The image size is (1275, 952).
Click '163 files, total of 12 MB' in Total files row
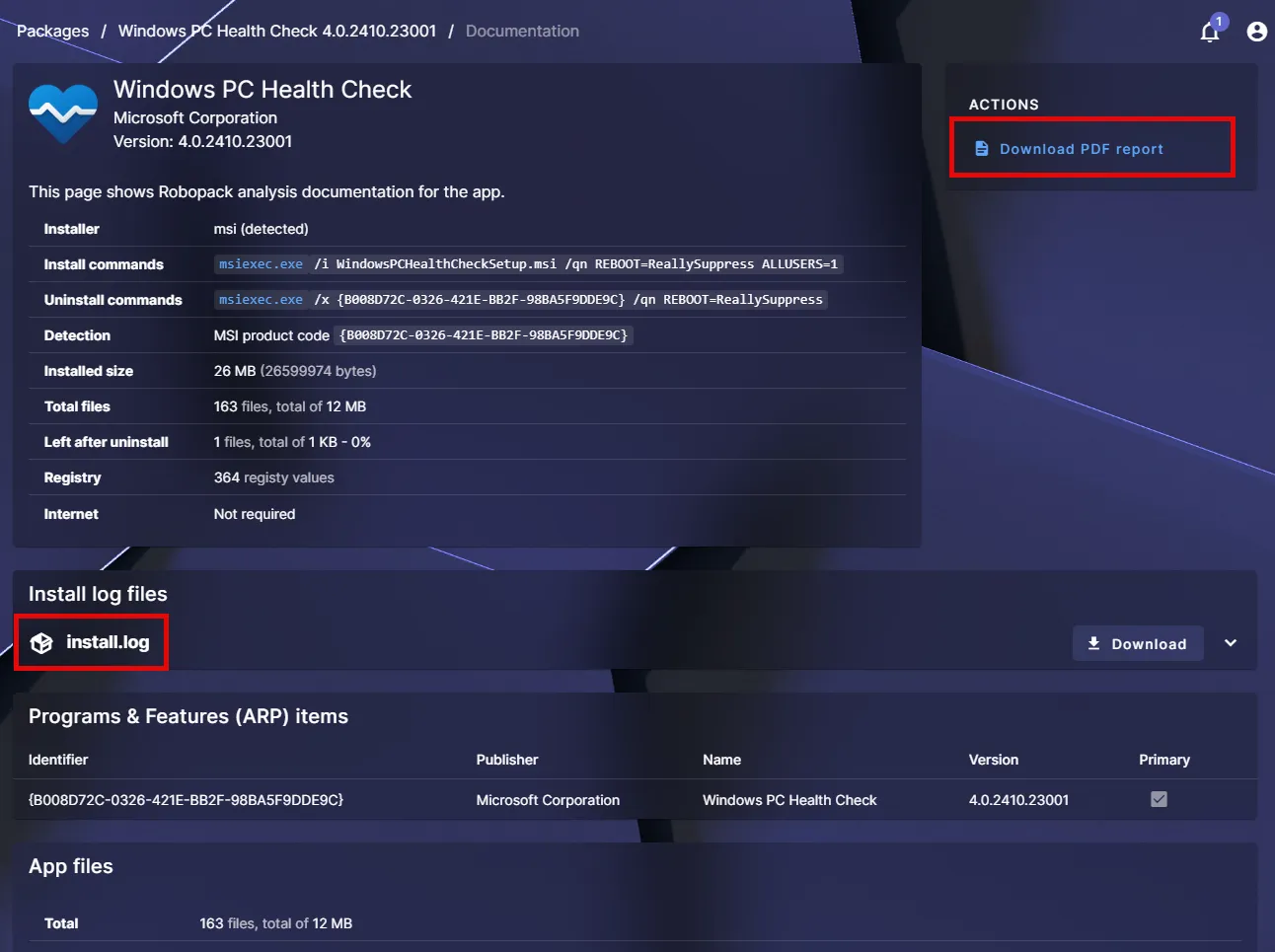coord(290,406)
